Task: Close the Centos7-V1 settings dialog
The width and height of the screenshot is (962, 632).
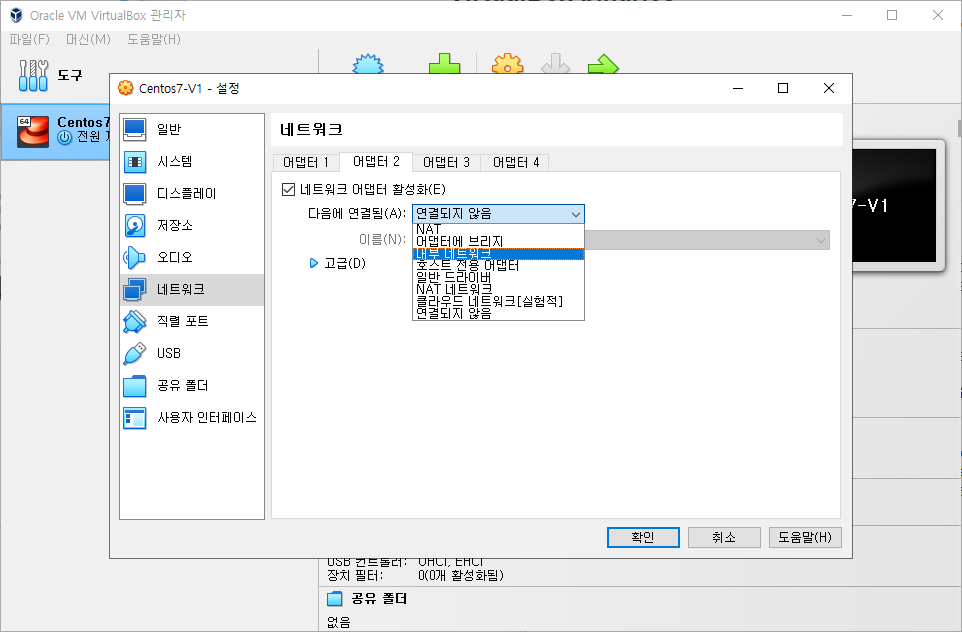Action: pyautogui.click(x=829, y=88)
